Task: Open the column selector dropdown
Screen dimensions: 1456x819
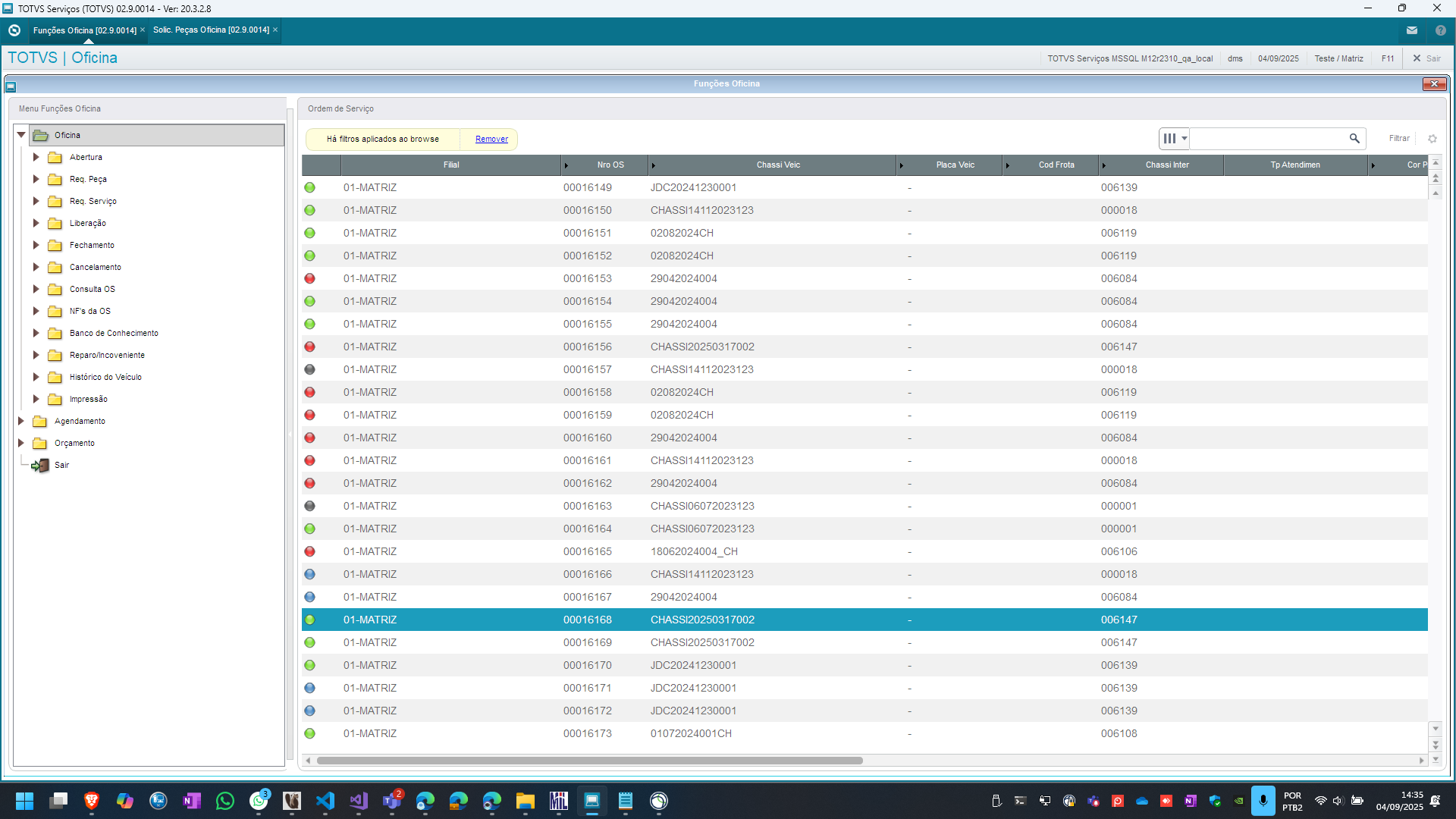Action: pyautogui.click(x=1175, y=139)
